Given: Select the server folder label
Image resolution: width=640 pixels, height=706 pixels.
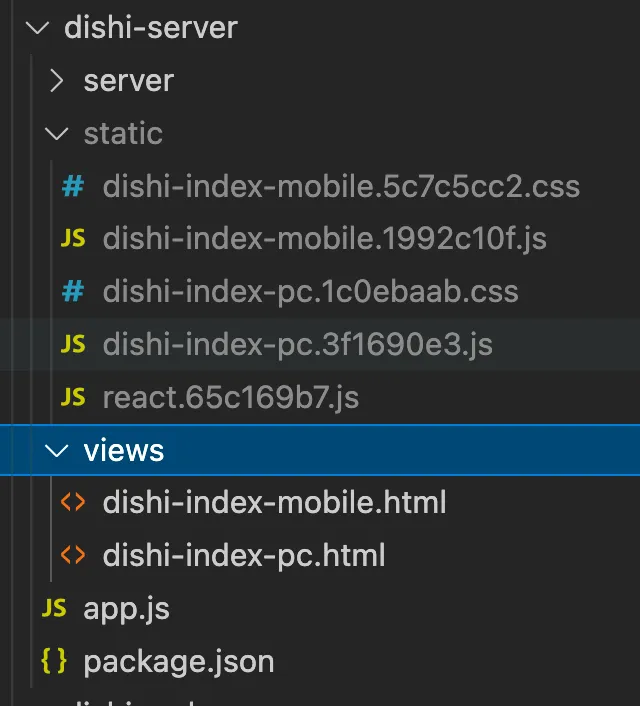Looking at the screenshot, I should [128, 81].
